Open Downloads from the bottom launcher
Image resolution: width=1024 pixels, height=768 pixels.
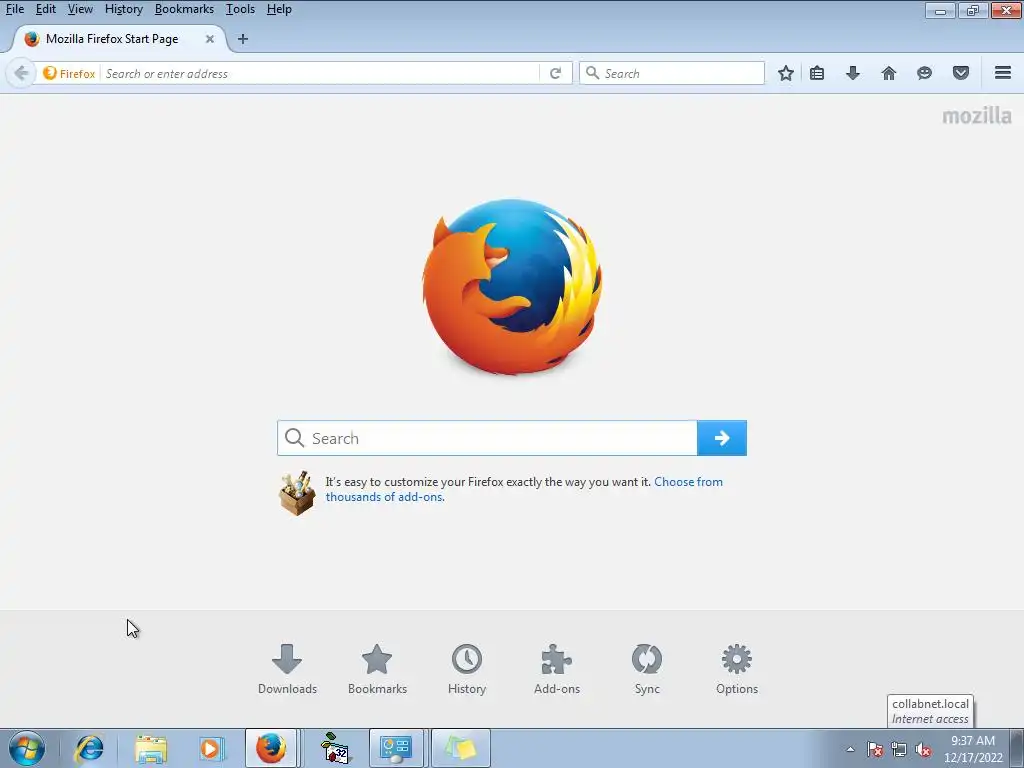[287, 669]
